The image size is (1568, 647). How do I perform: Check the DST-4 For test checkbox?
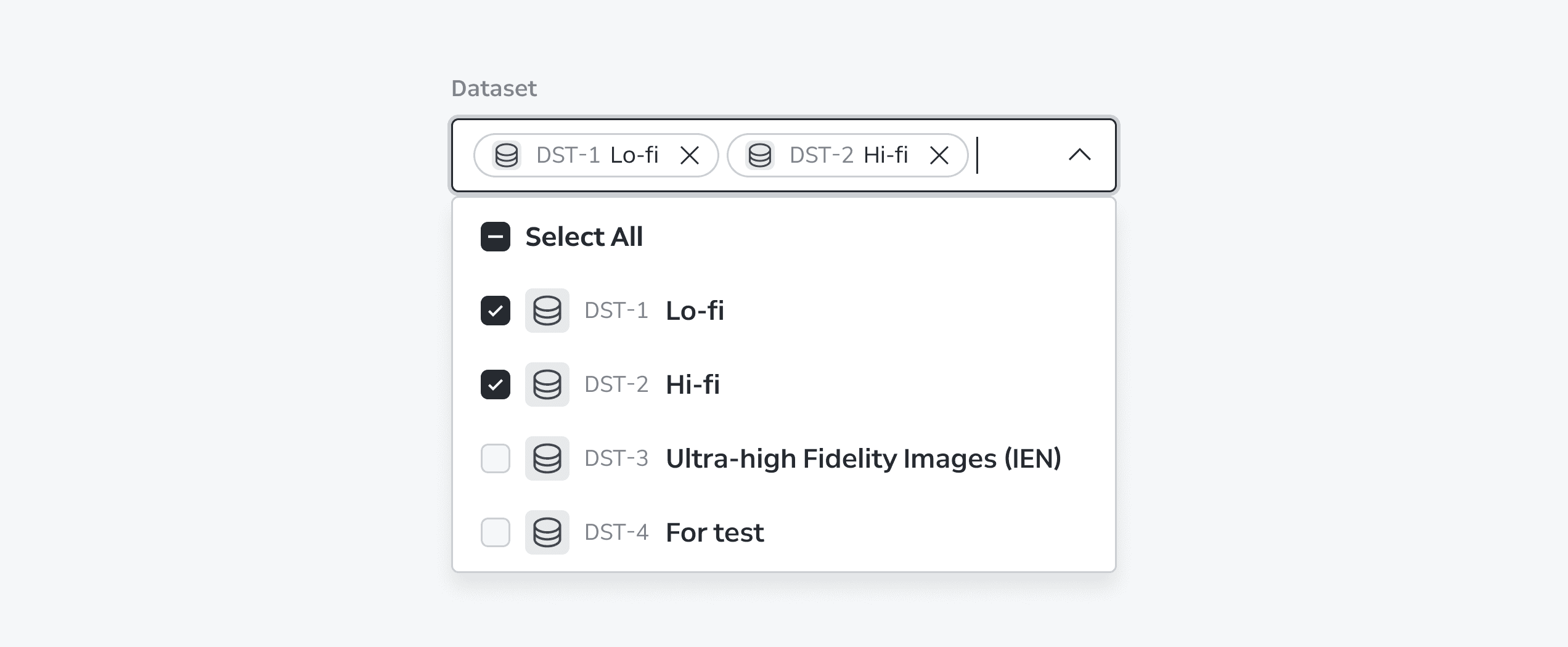tap(496, 532)
